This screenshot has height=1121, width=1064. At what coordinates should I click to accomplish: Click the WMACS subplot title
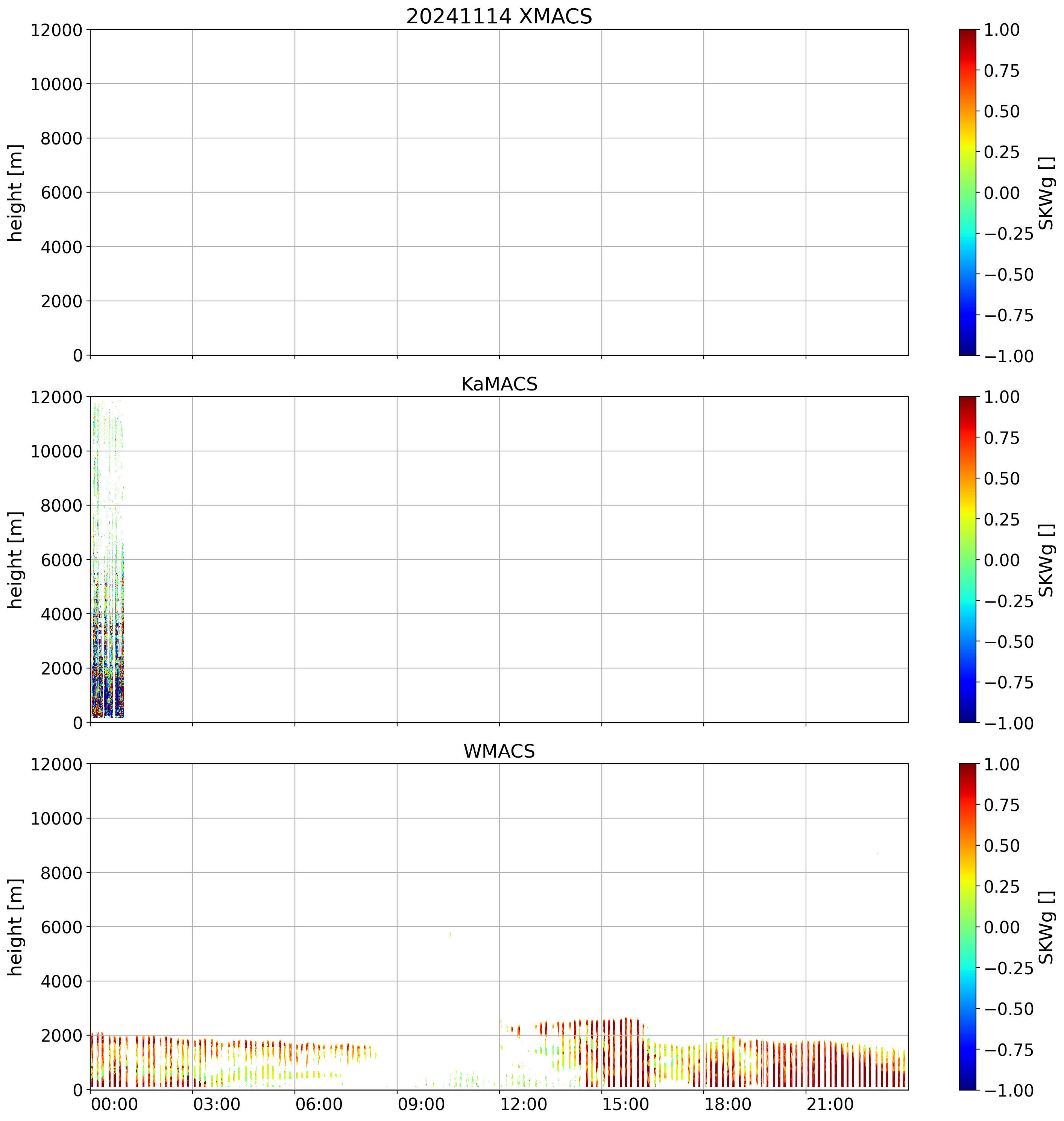(499, 751)
